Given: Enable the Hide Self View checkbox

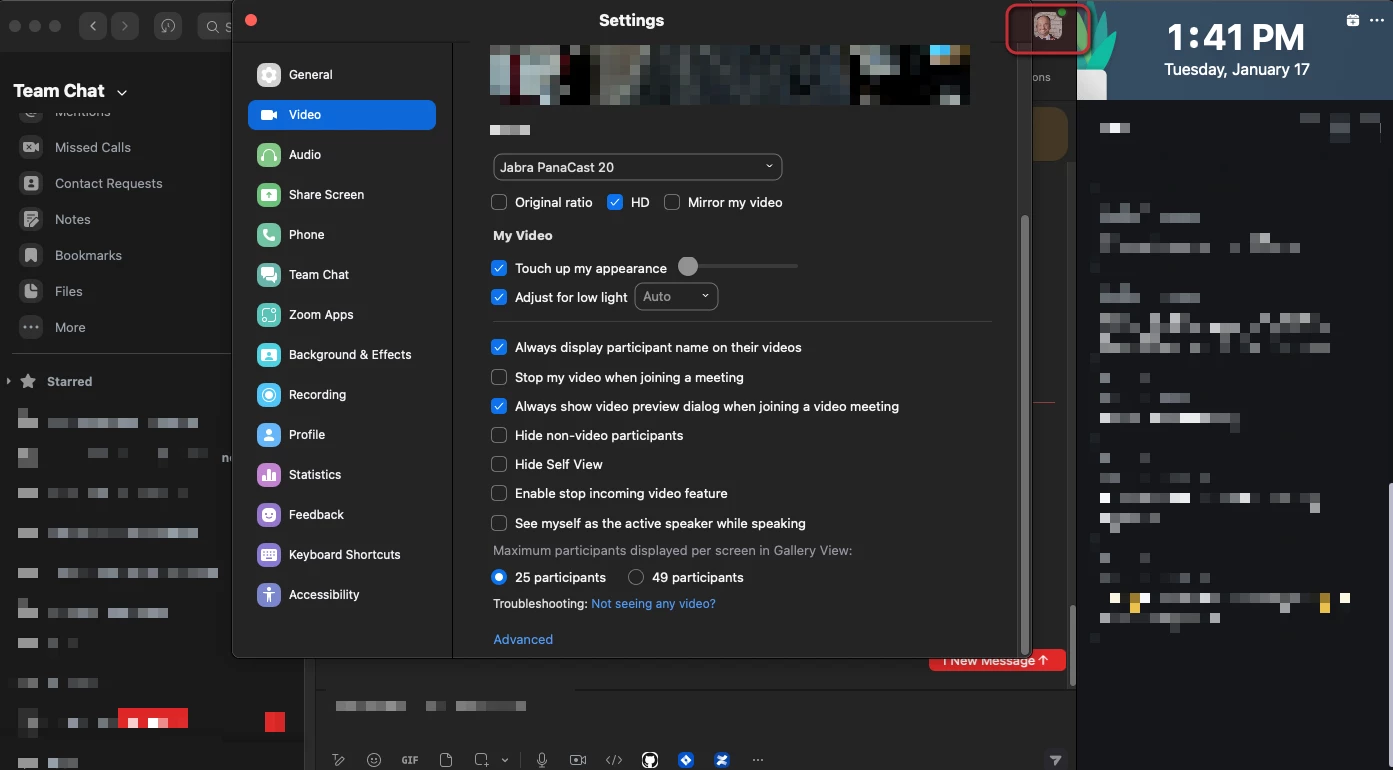Looking at the screenshot, I should click(x=499, y=464).
